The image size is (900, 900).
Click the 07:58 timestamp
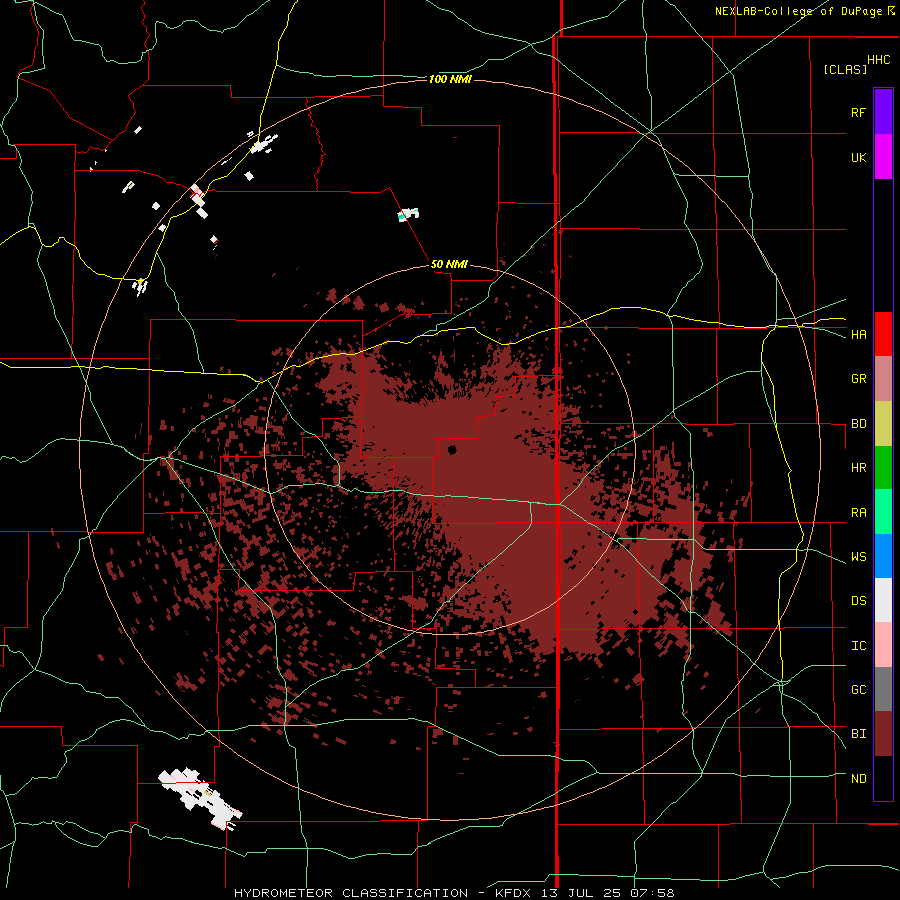tap(655, 893)
